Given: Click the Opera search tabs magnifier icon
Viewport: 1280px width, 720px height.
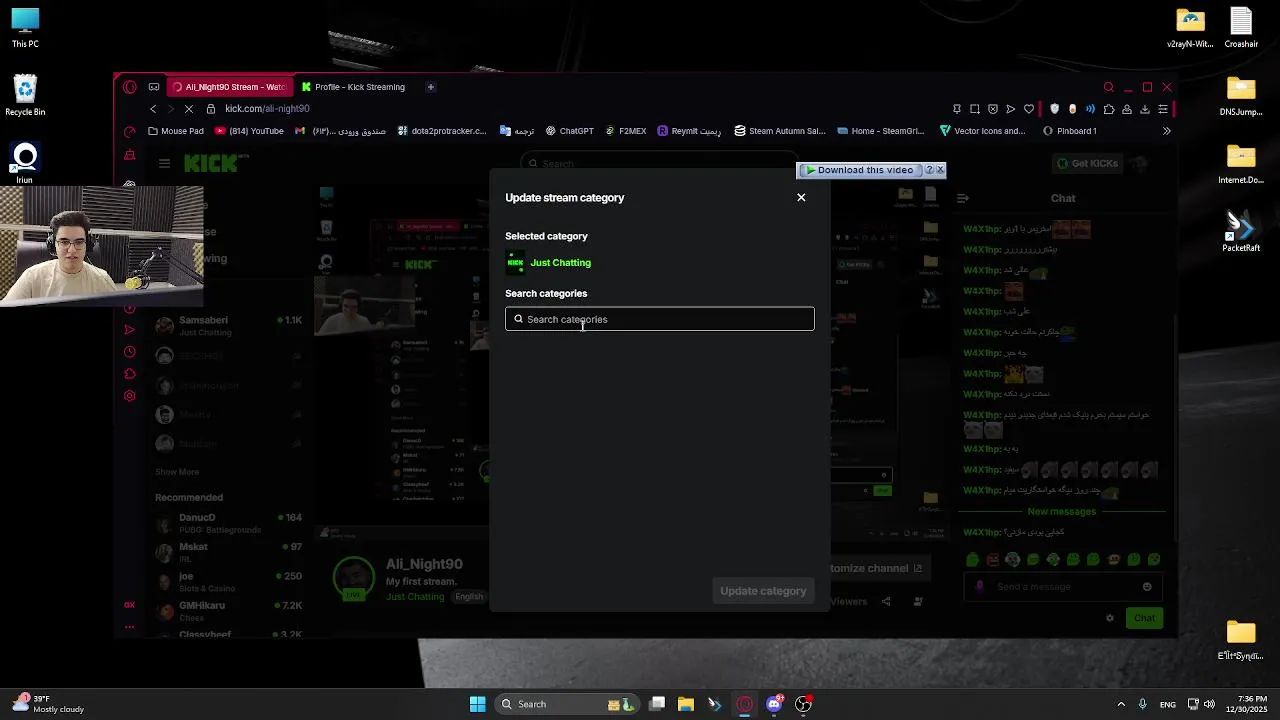Looking at the screenshot, I should point(1108,87).
